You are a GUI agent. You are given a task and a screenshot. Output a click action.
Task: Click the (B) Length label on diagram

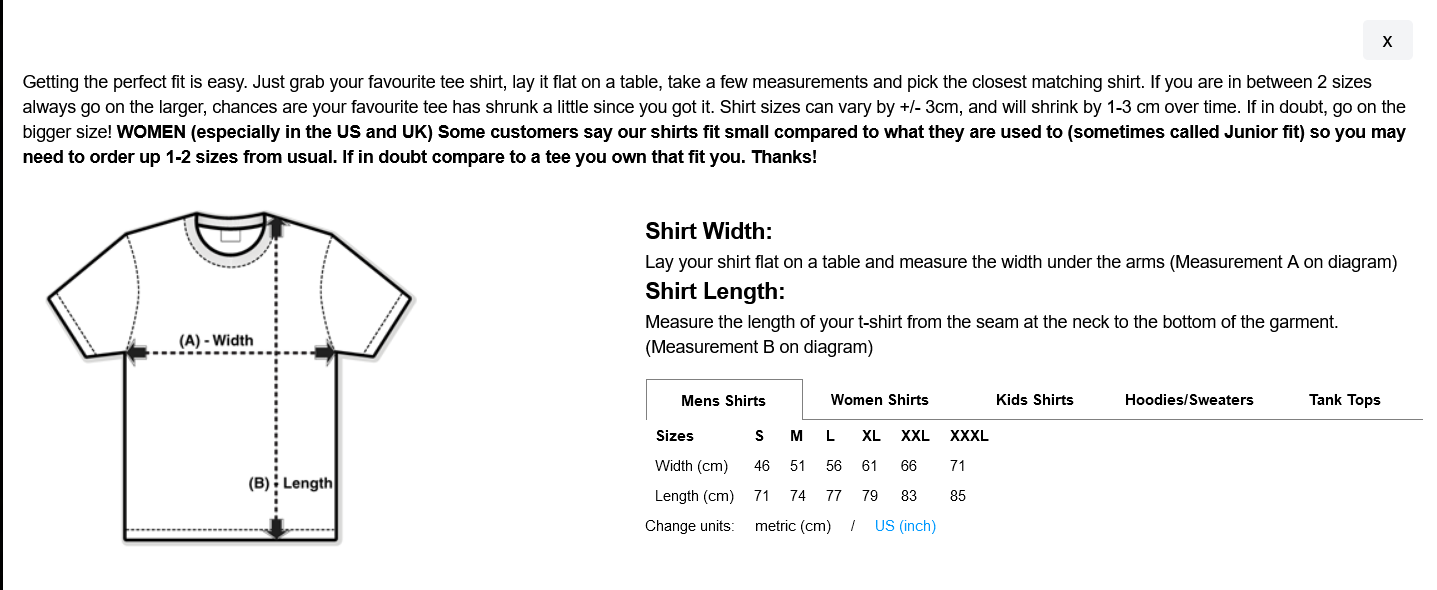click(290, 483)
